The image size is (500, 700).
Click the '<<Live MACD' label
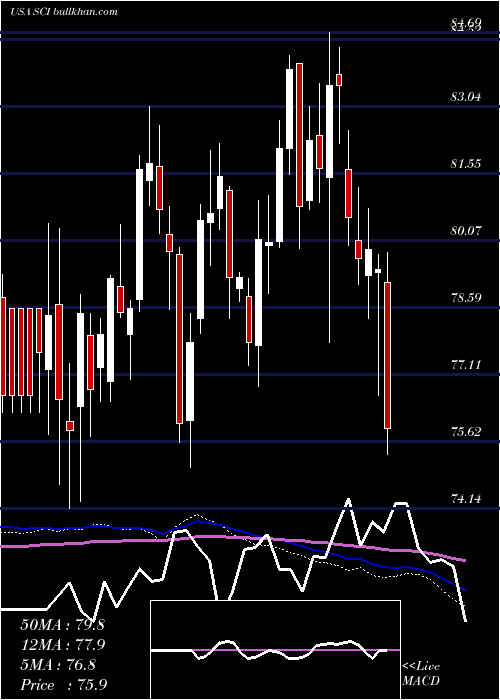[421, 673]
